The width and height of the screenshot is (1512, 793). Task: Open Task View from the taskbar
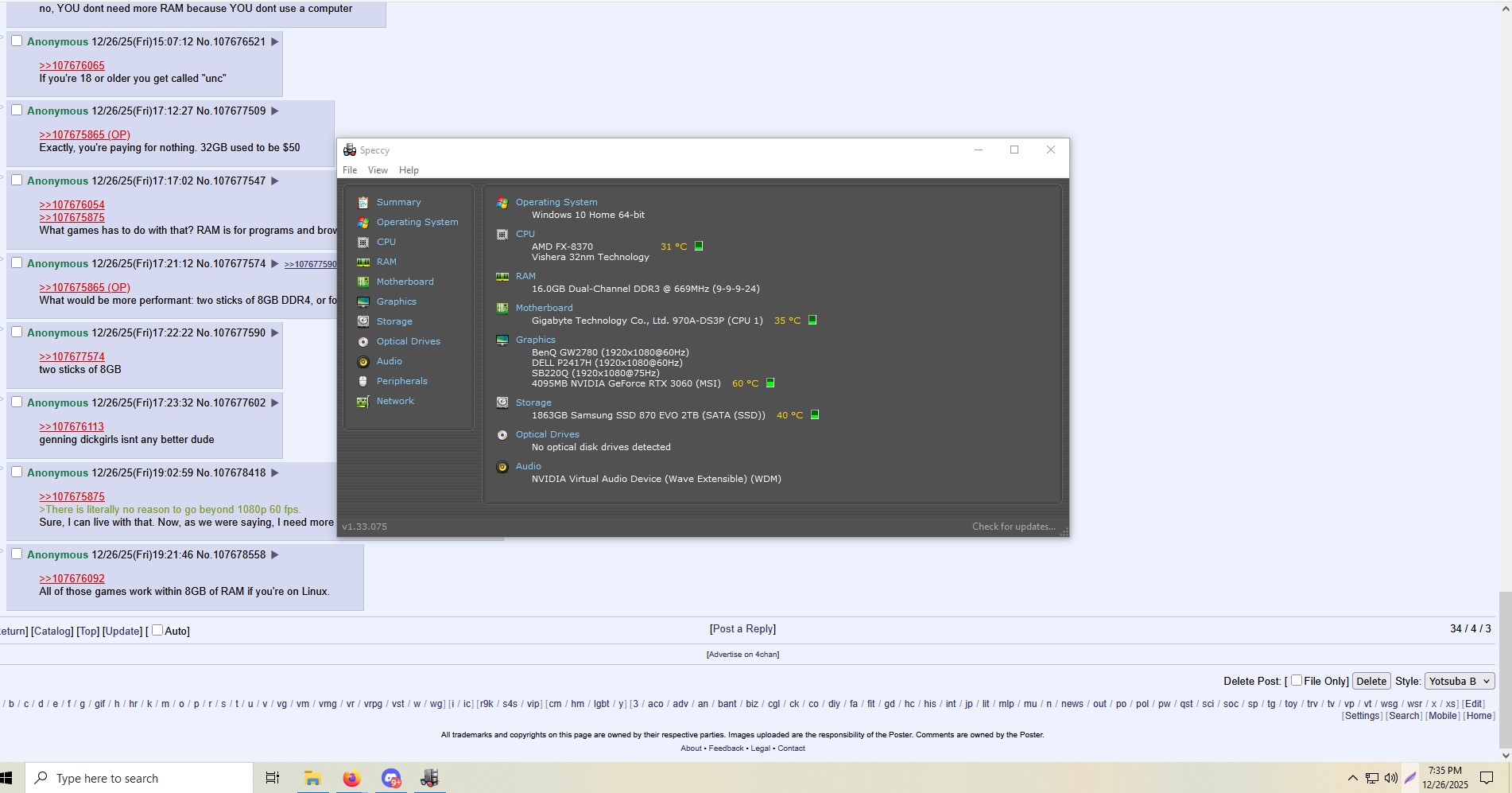(x=272, y=778)
